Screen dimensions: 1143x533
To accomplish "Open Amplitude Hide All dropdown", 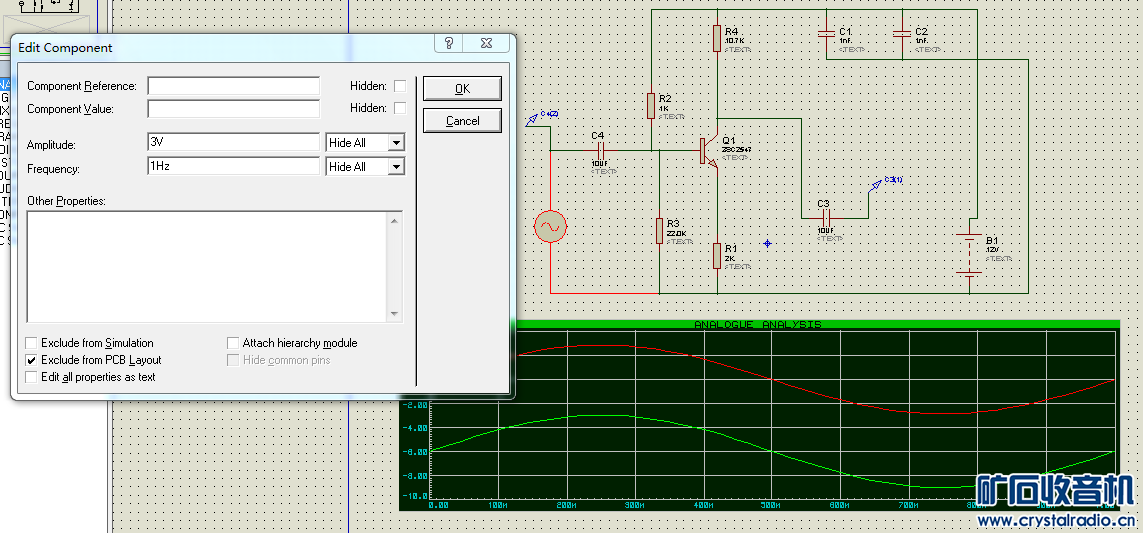I will point(396,143).
